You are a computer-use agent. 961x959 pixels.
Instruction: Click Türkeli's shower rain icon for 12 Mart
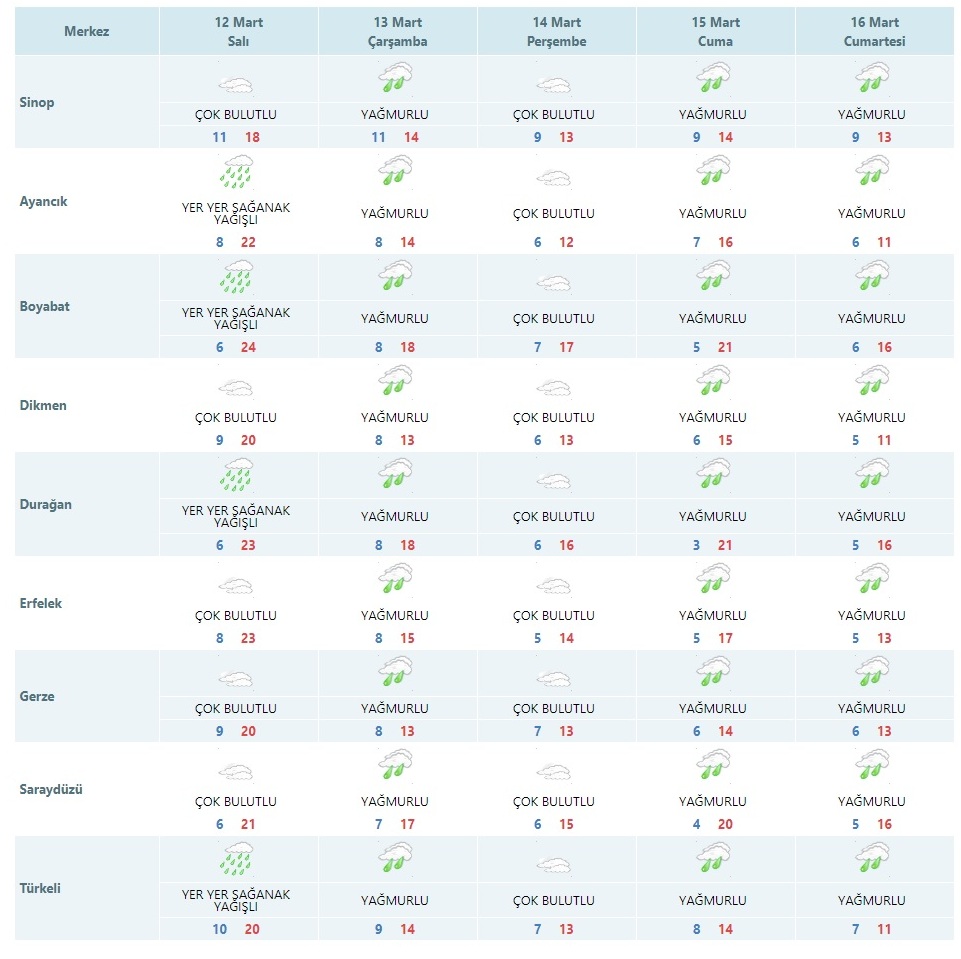236,859
